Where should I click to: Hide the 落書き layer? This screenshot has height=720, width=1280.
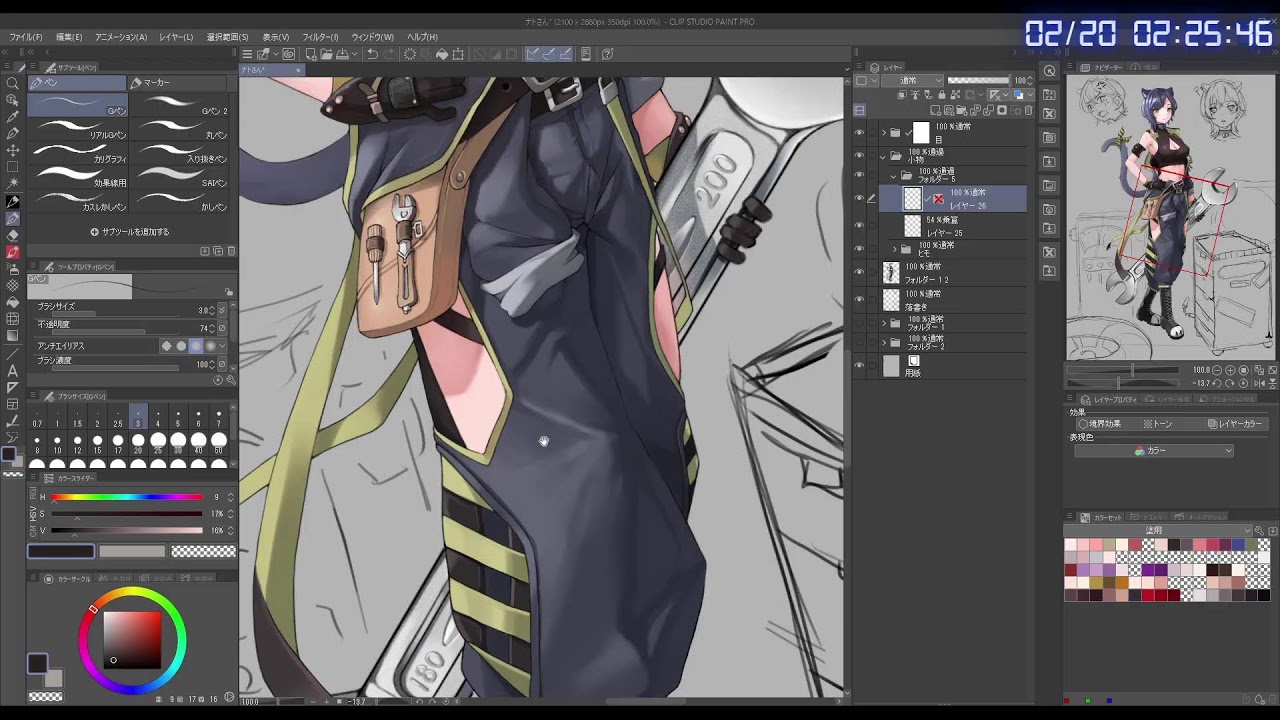click(859, 299)
